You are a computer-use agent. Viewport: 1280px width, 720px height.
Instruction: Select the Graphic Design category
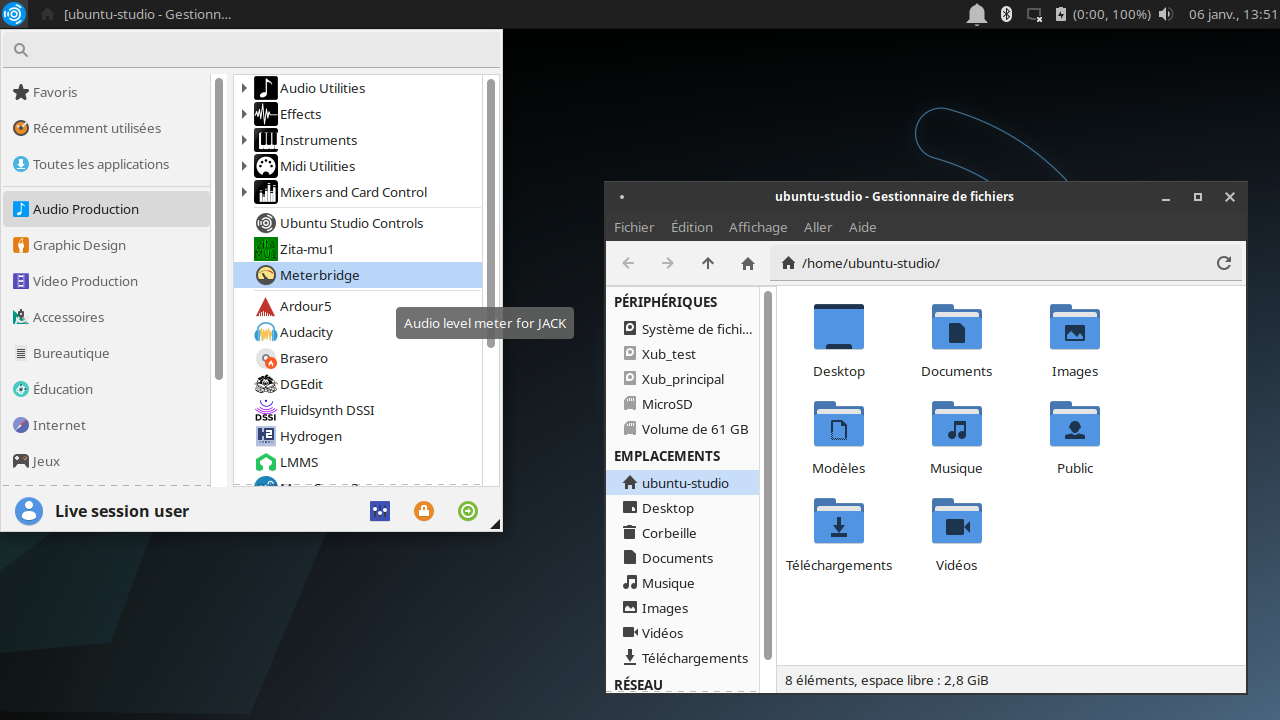[79, 245]
